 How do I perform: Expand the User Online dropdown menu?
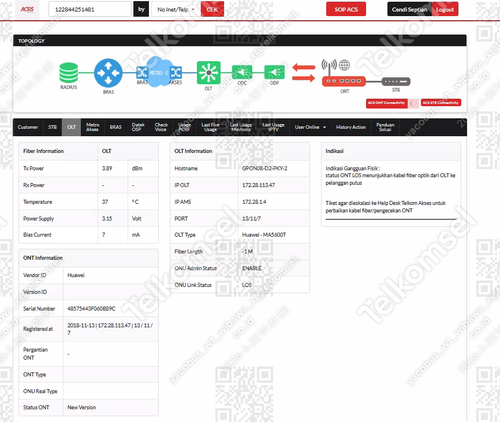310,127
